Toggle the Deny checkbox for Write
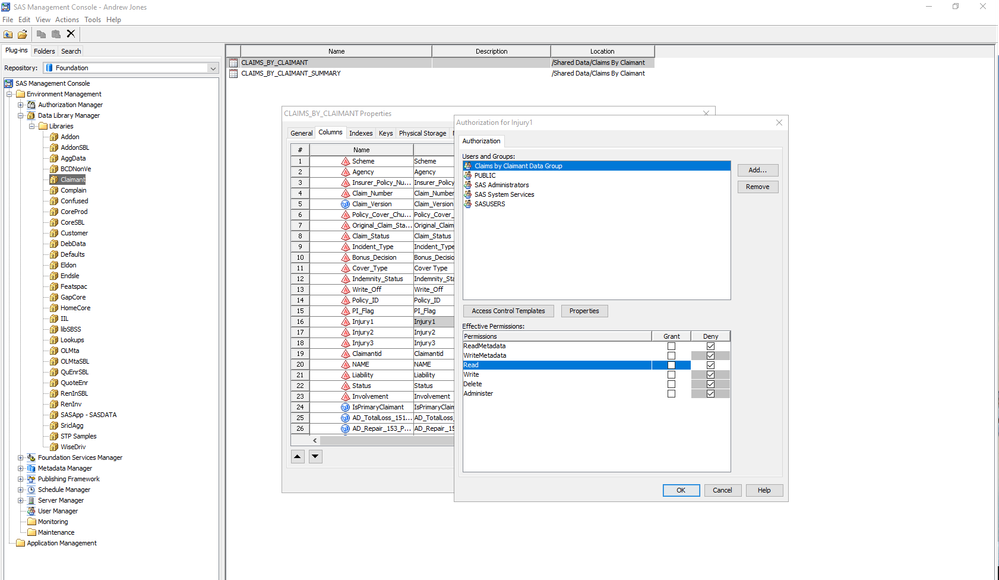Viewport: 999px width, 580px height. click(x=710, y=375)
